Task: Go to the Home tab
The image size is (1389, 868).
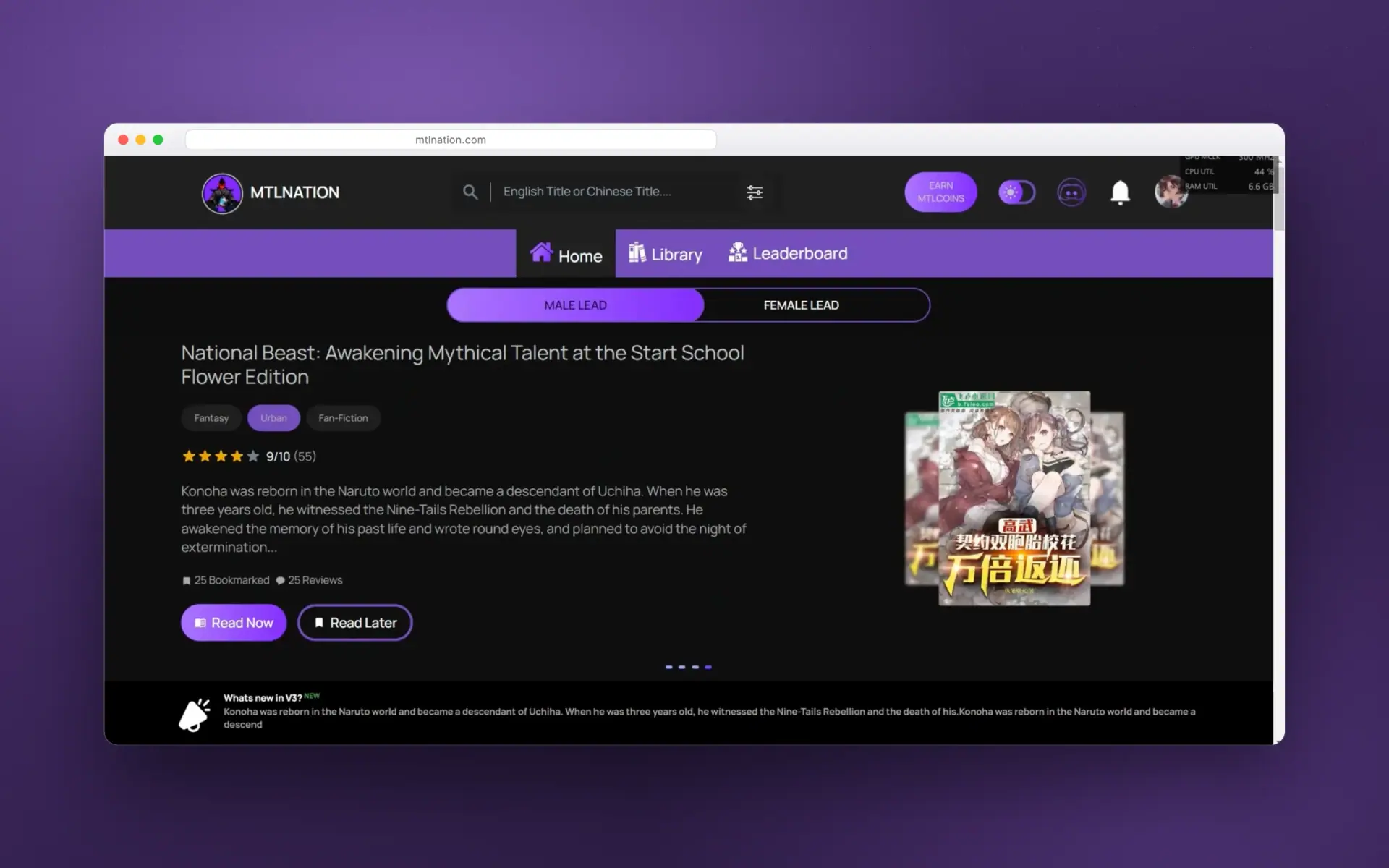Action: (566, 254)
